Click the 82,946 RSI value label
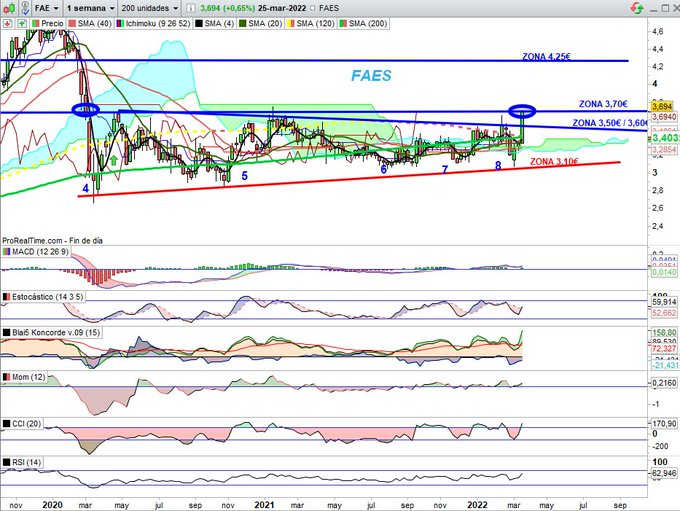This screenshot has height=511, width=680. [x=664, y=472]
